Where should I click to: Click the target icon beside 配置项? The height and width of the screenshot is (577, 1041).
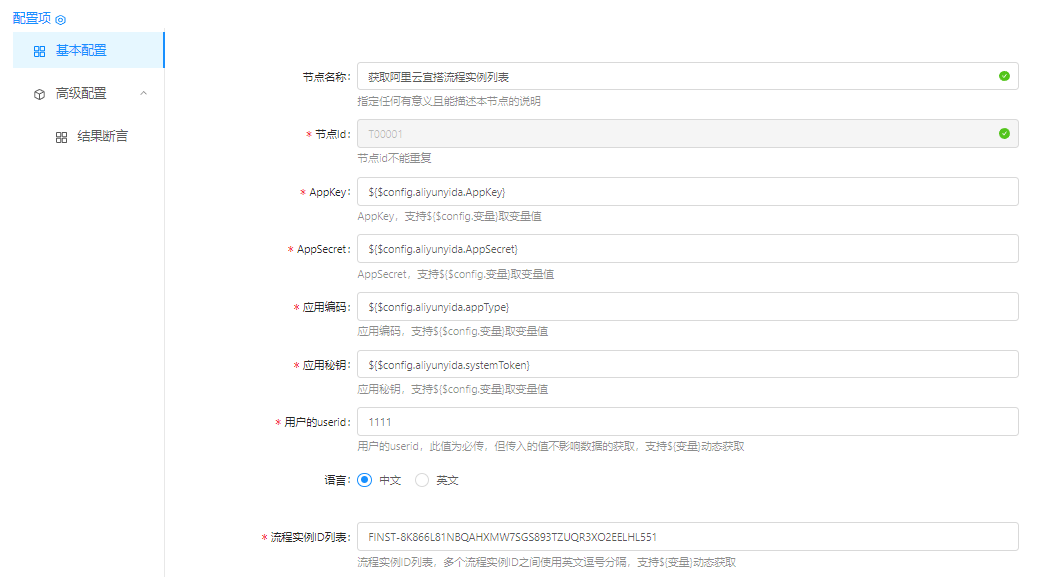coord(61,20)
